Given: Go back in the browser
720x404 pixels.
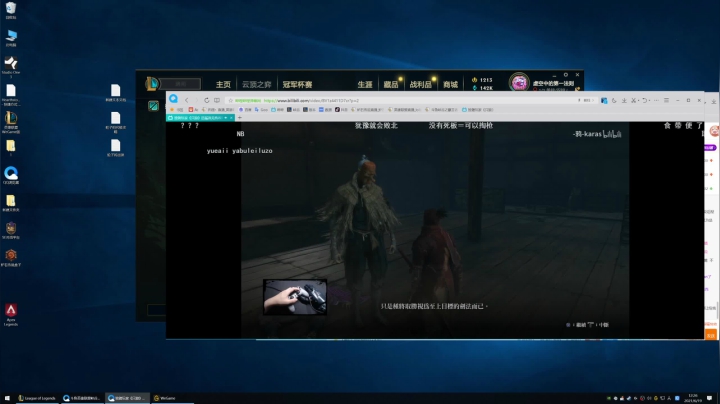Looking at the screenshot, I should [186, 100].
